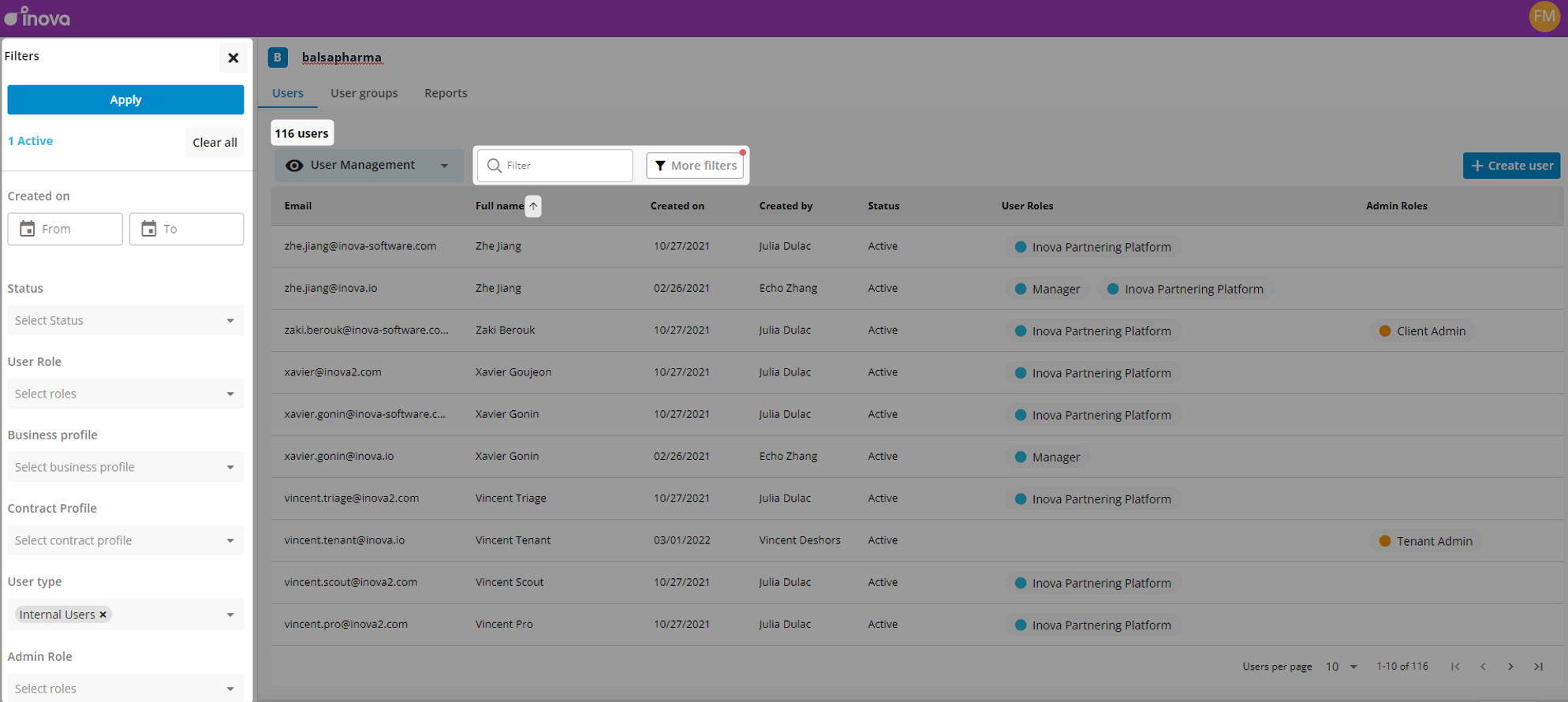This screenshot has width=1568, height=702.
Task: Open the Created on From date field
Action: (x=65, y=229)
